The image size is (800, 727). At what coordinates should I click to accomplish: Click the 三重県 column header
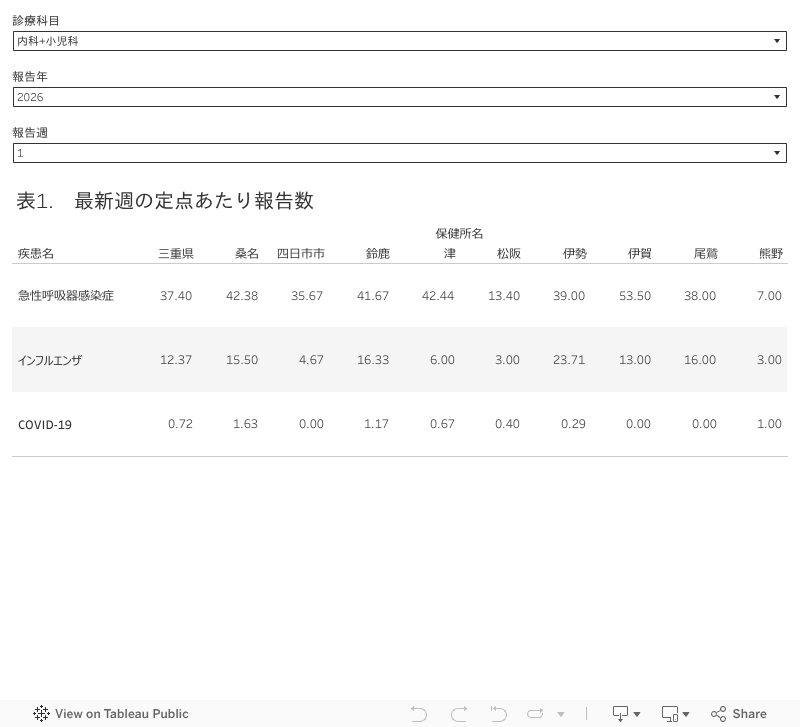click(175, 254)
